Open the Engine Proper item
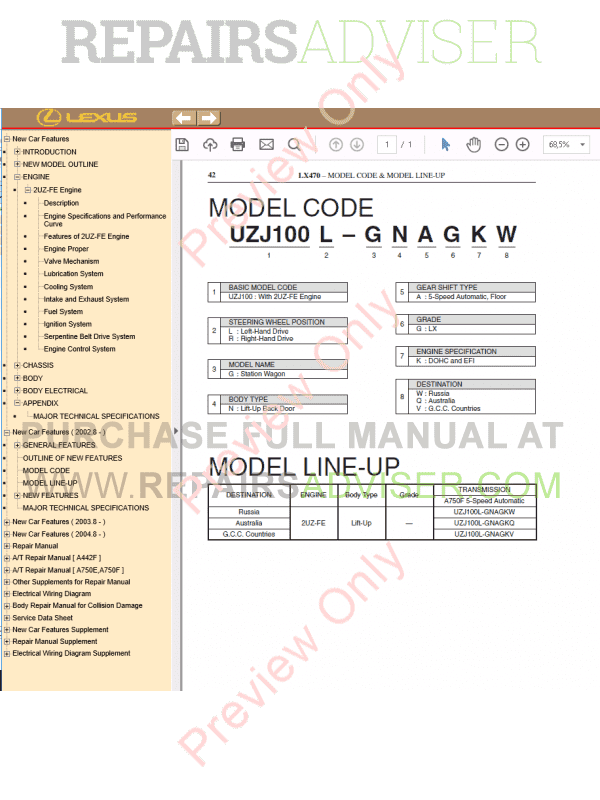600x800 pixels. tap(66, 249)
